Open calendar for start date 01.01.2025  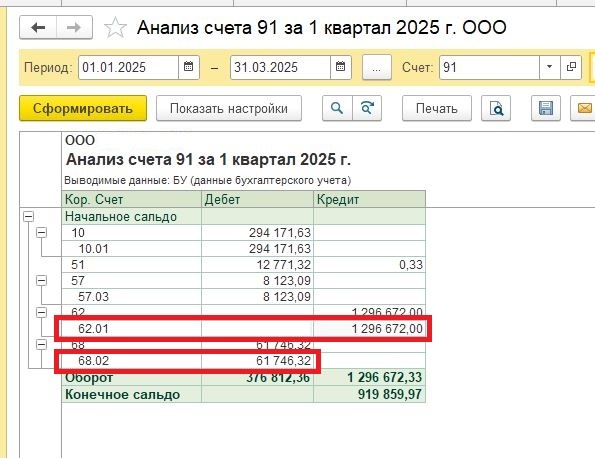pyautogui.click(x=189, y=67)
